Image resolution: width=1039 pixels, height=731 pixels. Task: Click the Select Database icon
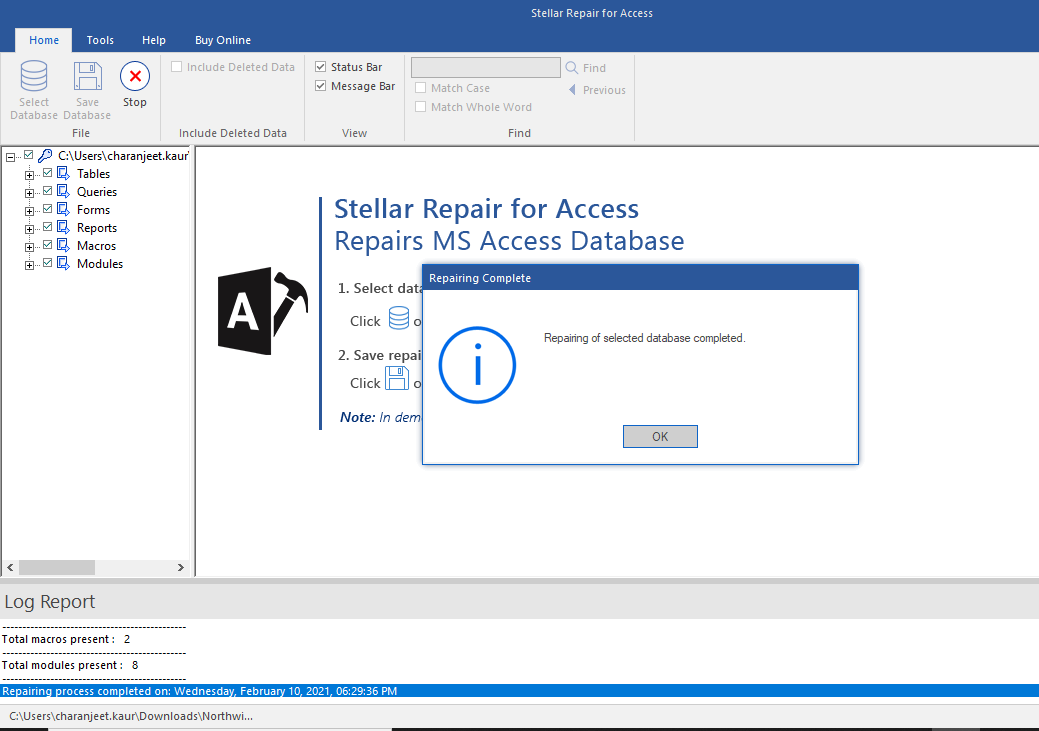34,76
